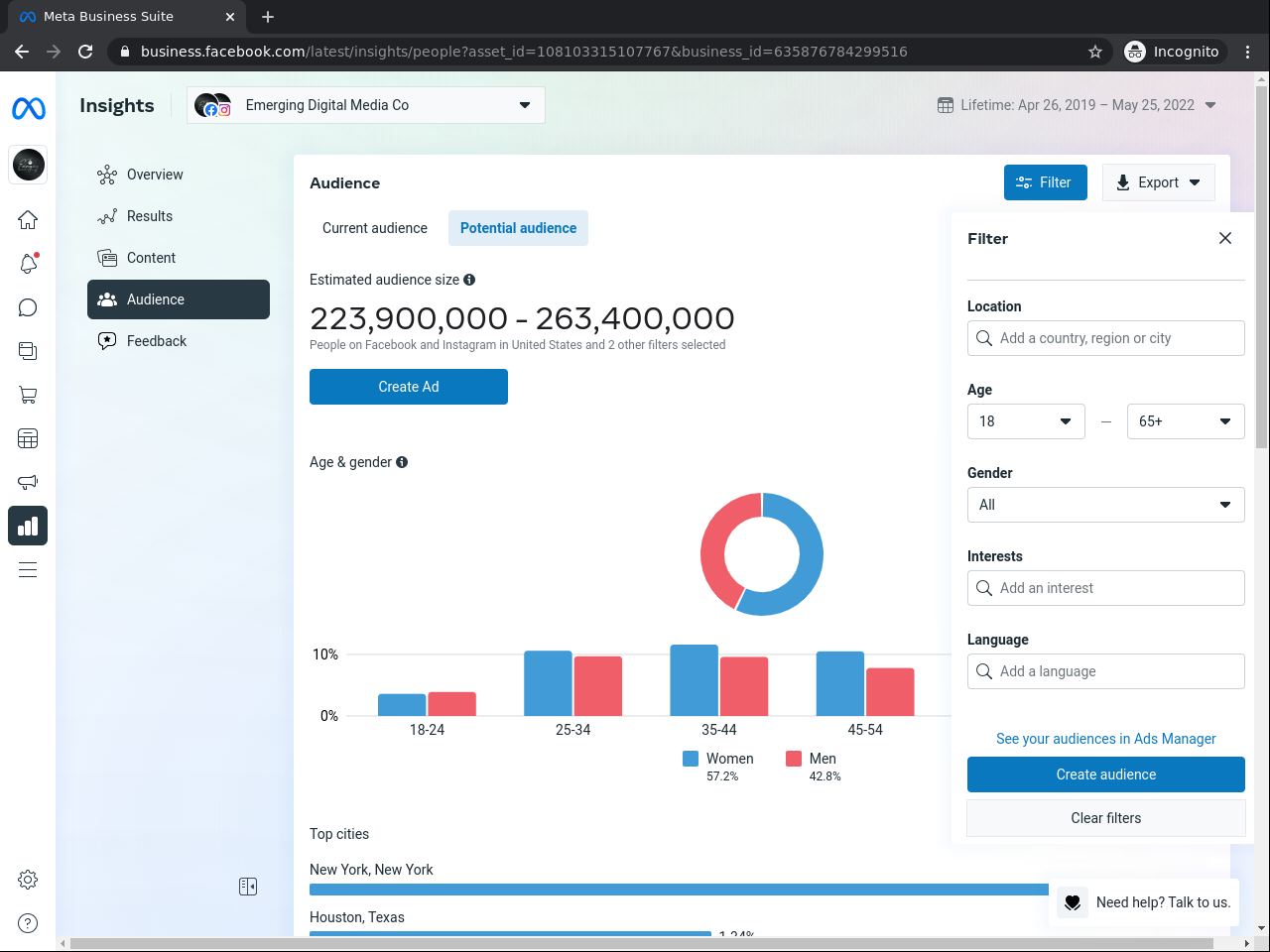Open Settings gear icon
Image resolution: width=1270 pixels, height=952 pixels.
[x=28, y=880]
